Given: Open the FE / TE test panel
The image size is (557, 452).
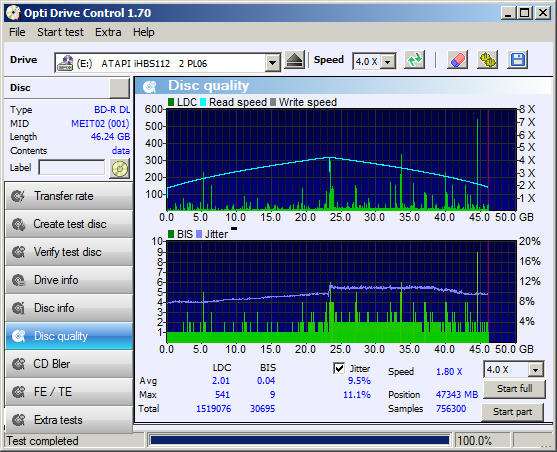Looking at the screenshot, I should tap(69, 392).
